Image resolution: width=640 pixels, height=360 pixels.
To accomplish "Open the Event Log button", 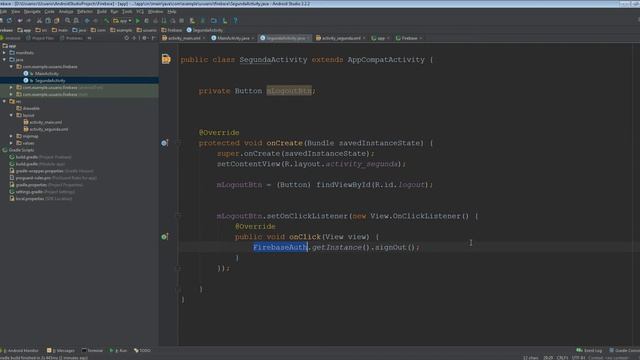I will pos(590,350).
